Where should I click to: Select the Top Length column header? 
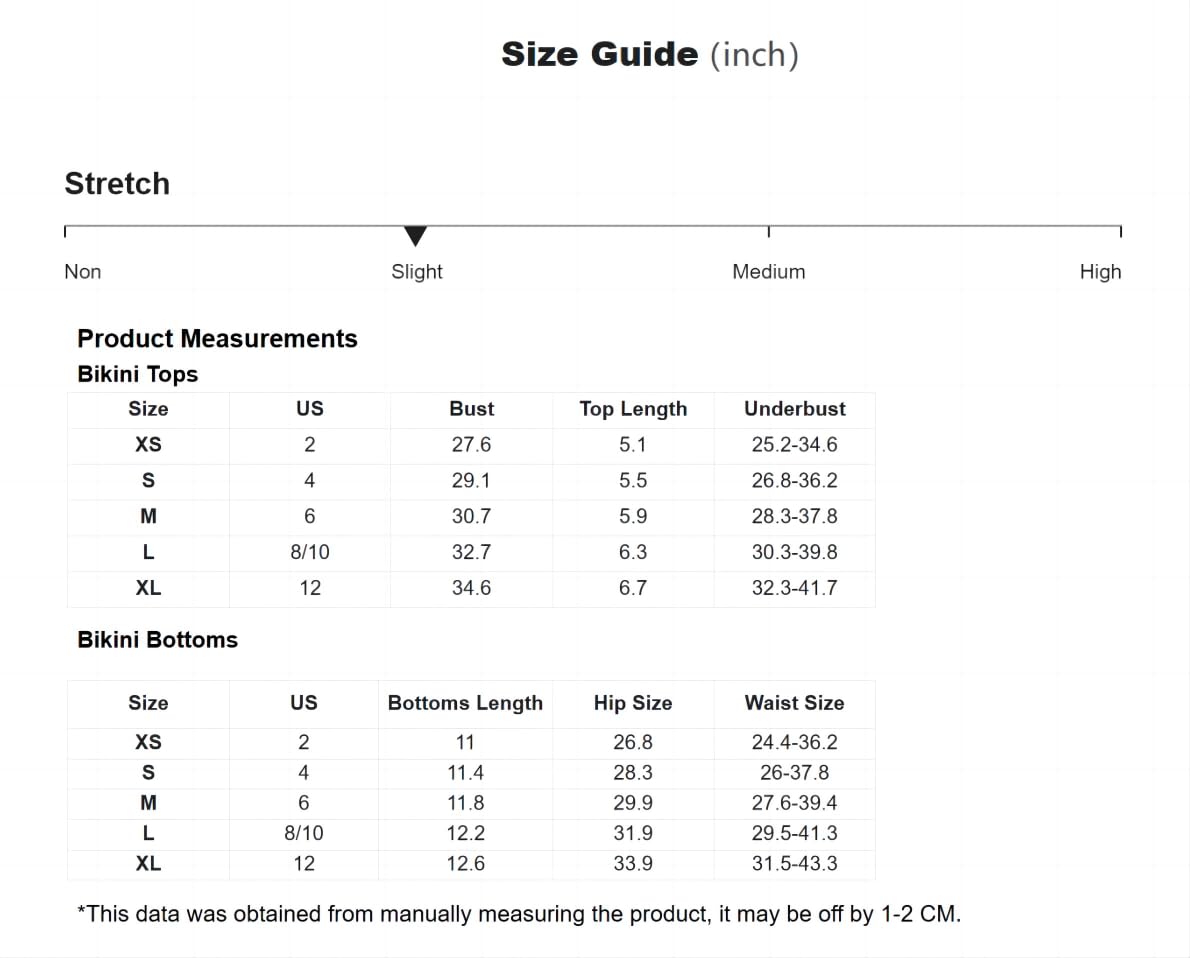633,409
